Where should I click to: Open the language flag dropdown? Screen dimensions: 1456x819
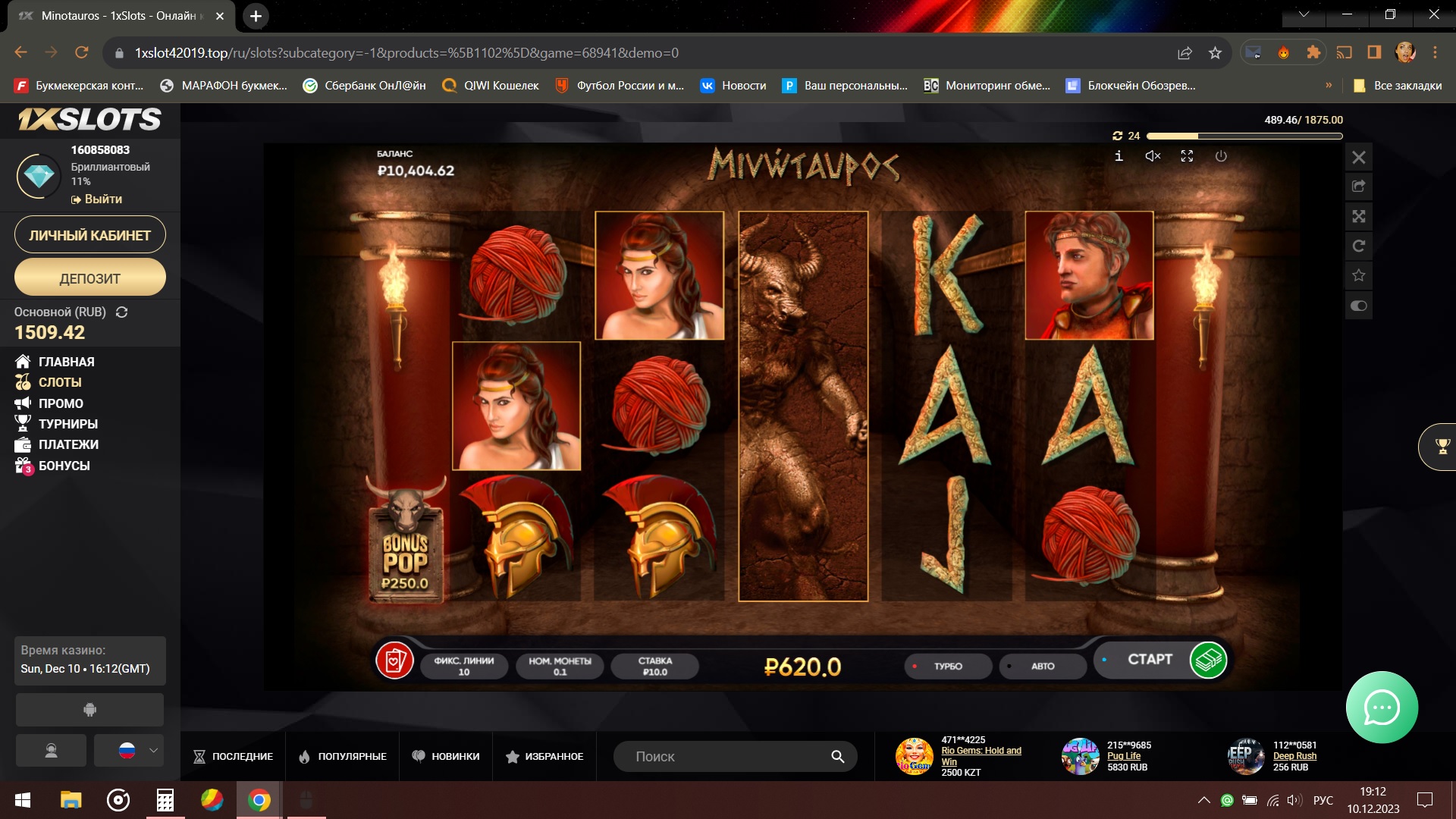[x=129, y=751]
